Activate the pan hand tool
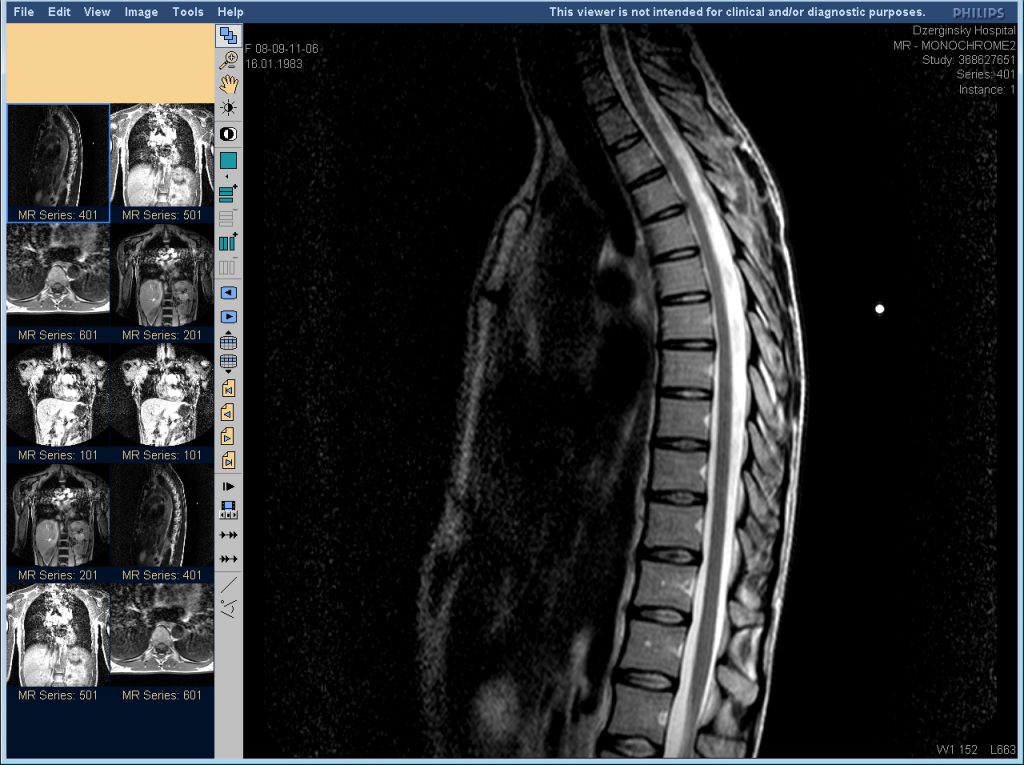 229,84
